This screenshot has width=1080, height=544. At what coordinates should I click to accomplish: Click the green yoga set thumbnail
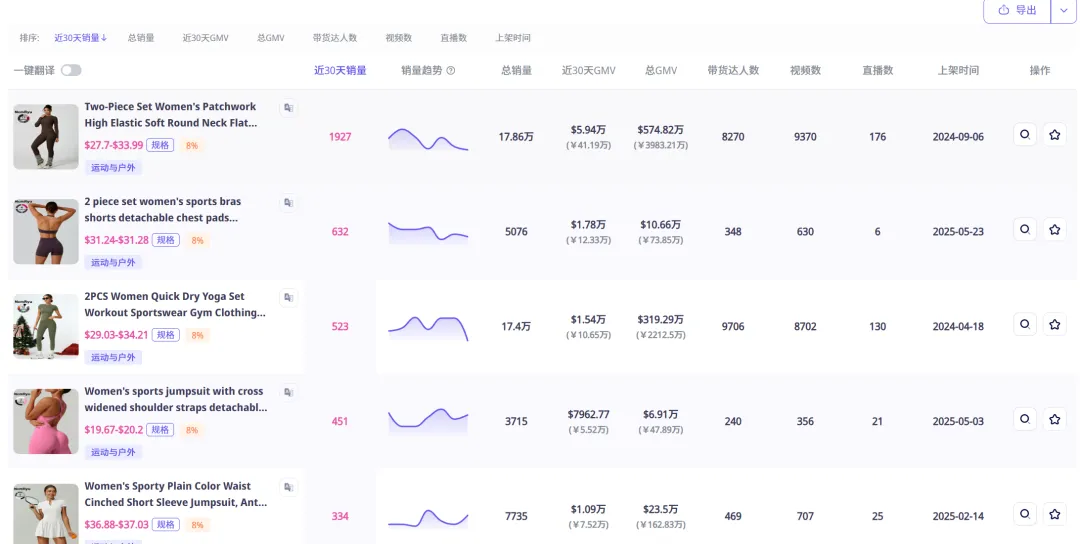tap(46, 326)
